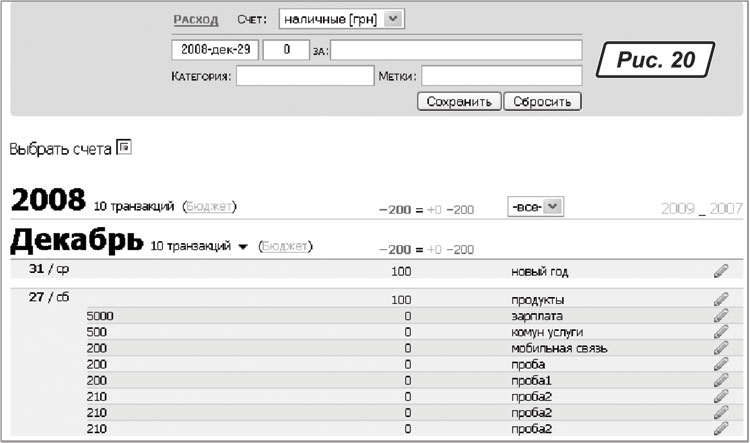Edit the комун услуги transaction entry
The width and height of the screenshot is (750, 443).
[x=720, y=332]
